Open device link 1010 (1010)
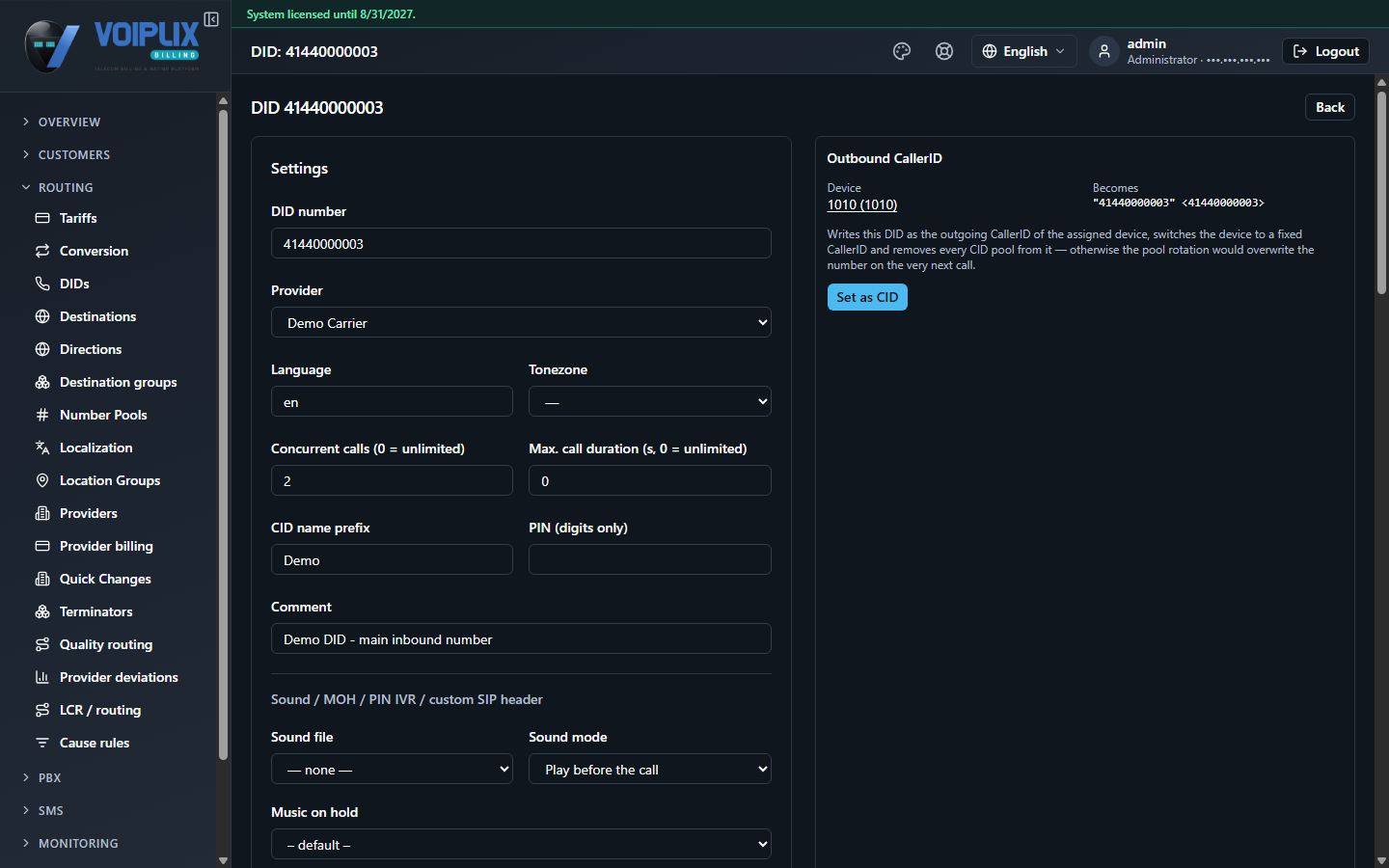 click(862, 204)
